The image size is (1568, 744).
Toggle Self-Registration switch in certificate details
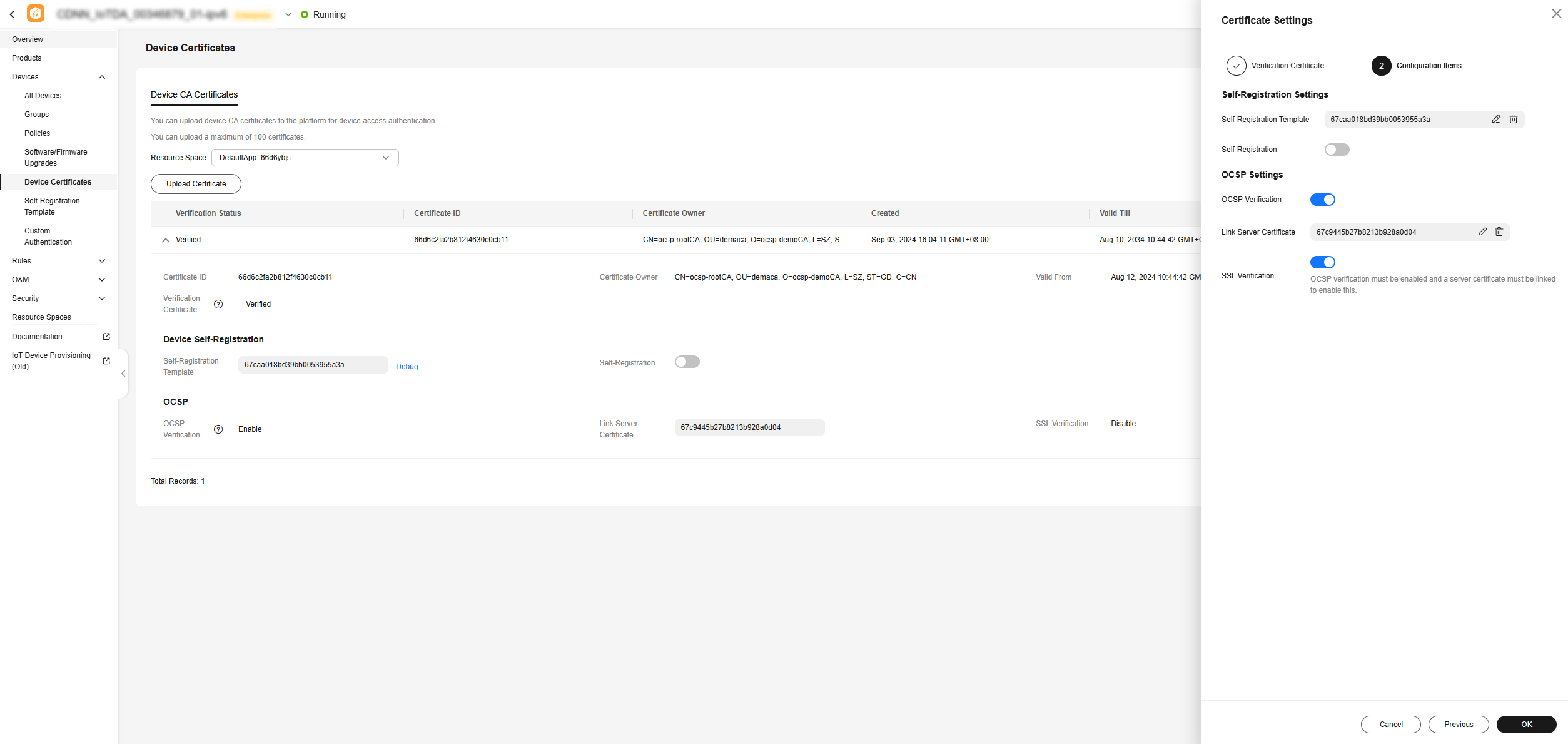pyautogui.click(x=687, y=362)
